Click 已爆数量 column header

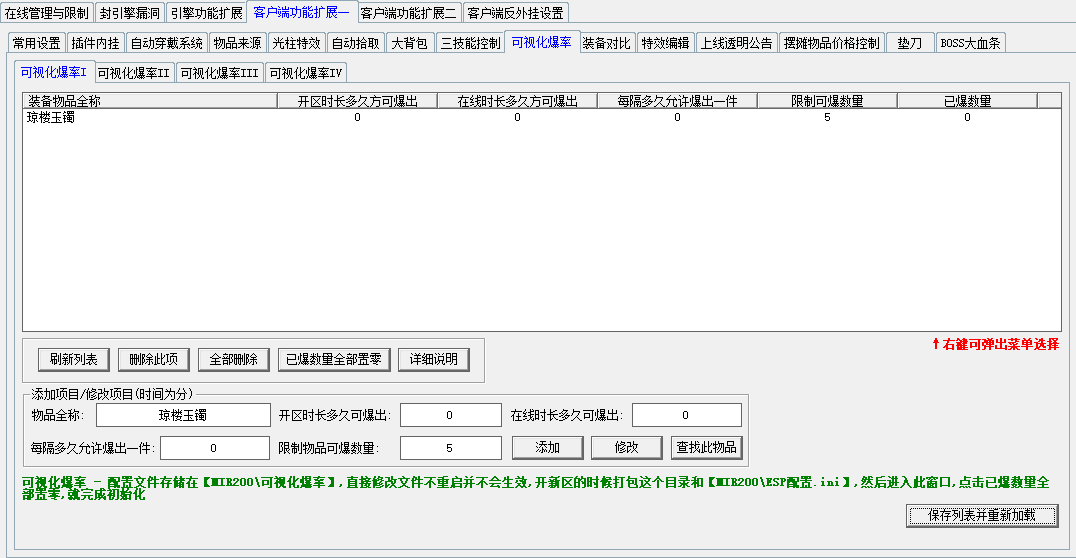pyautogui.click(x=967, y=101)
